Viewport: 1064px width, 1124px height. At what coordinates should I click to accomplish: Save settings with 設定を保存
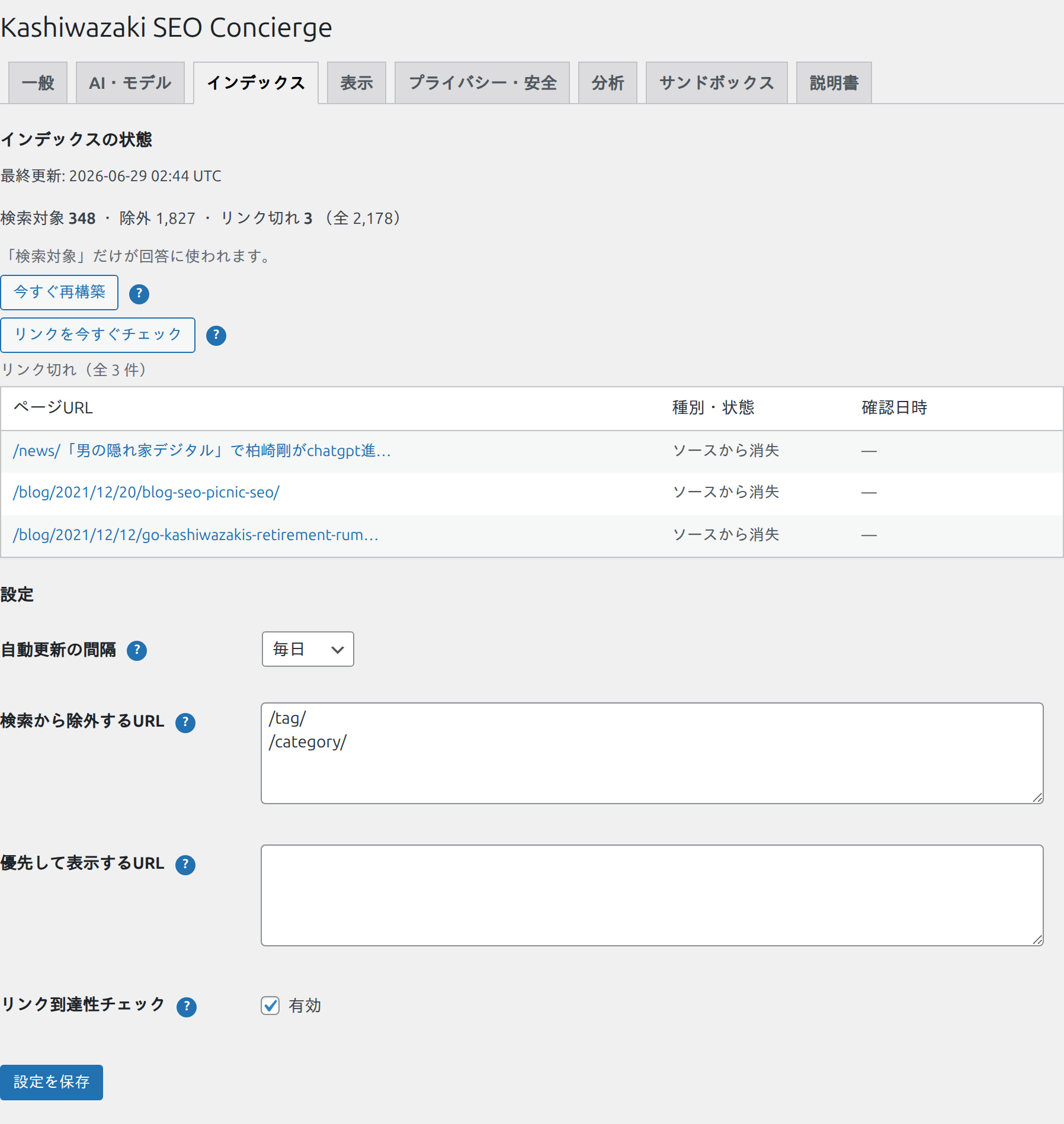pos(52,1083)
